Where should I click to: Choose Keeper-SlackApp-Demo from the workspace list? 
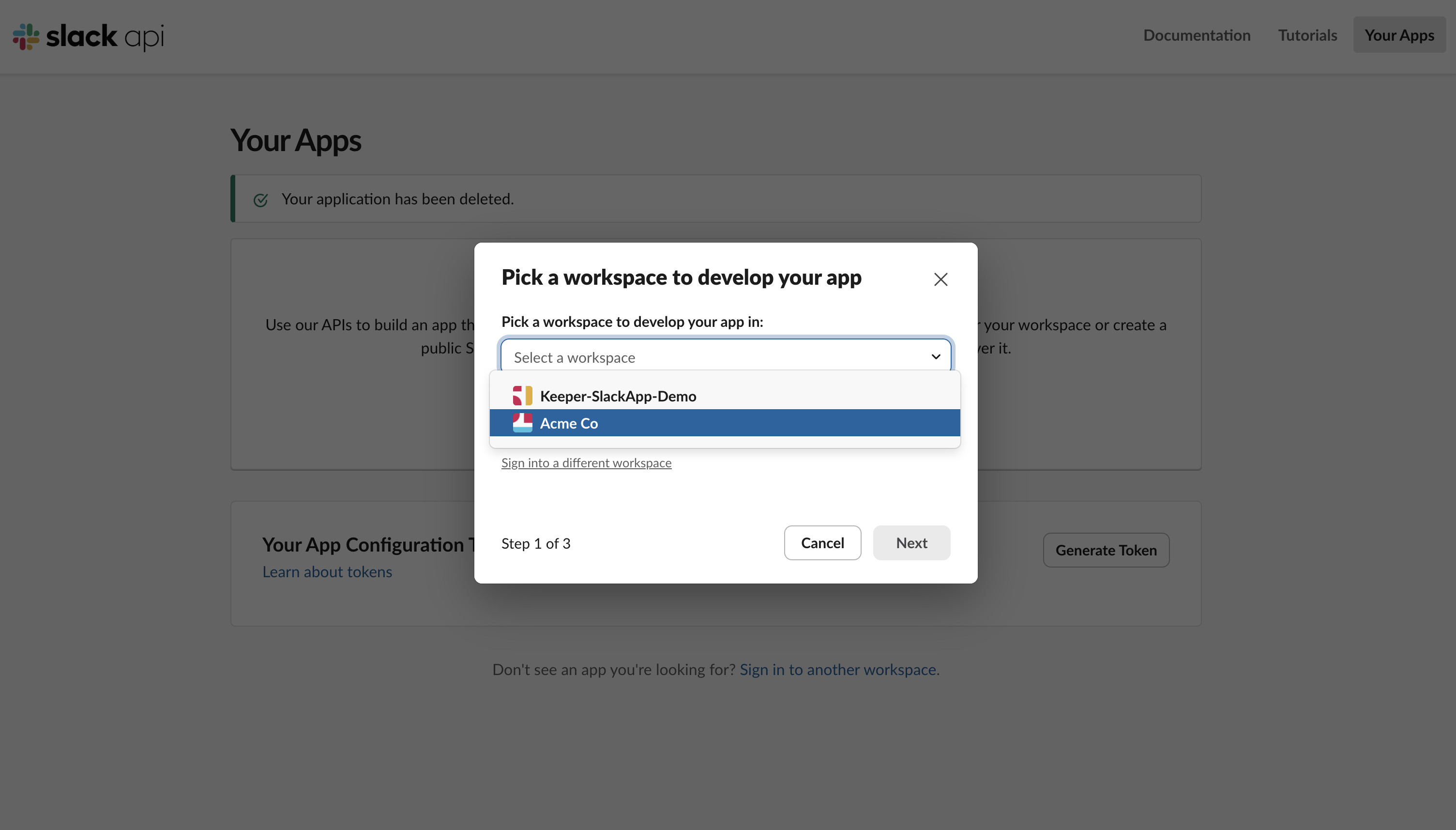tap(618, 396)
